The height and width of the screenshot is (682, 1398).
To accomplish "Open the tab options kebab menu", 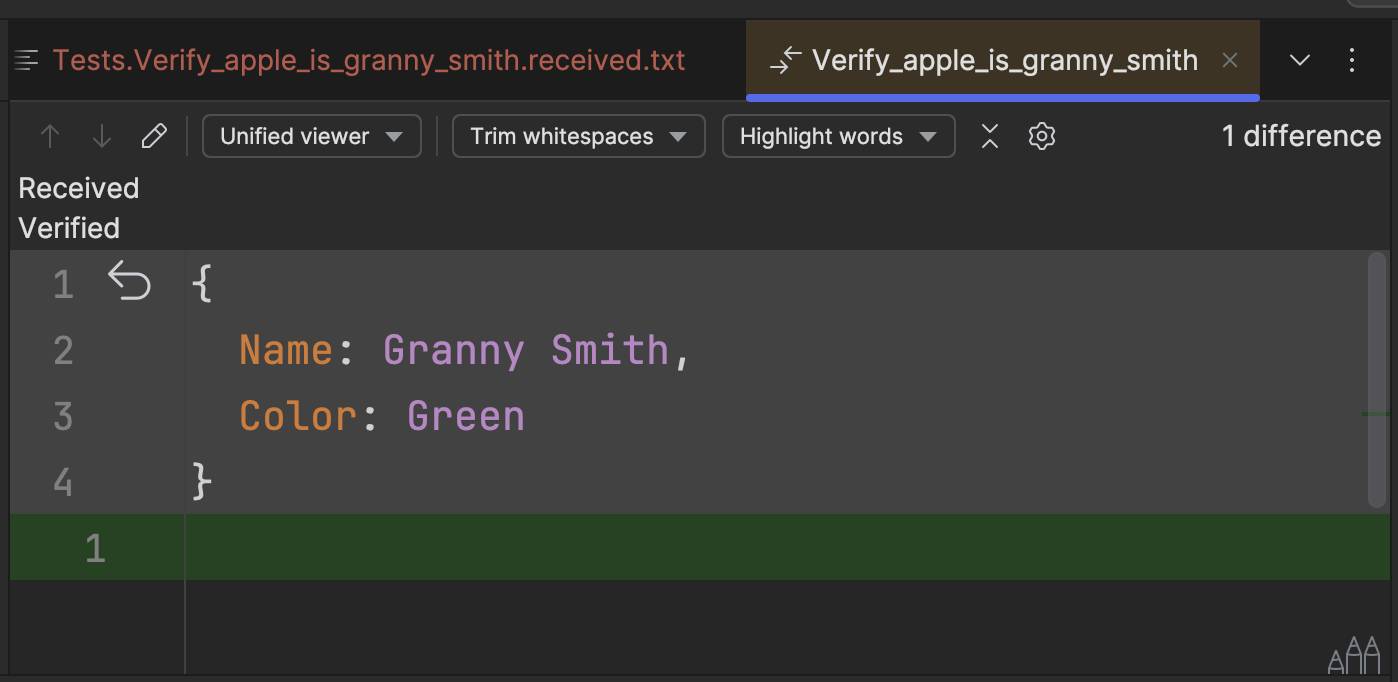I will (1352, 60).
